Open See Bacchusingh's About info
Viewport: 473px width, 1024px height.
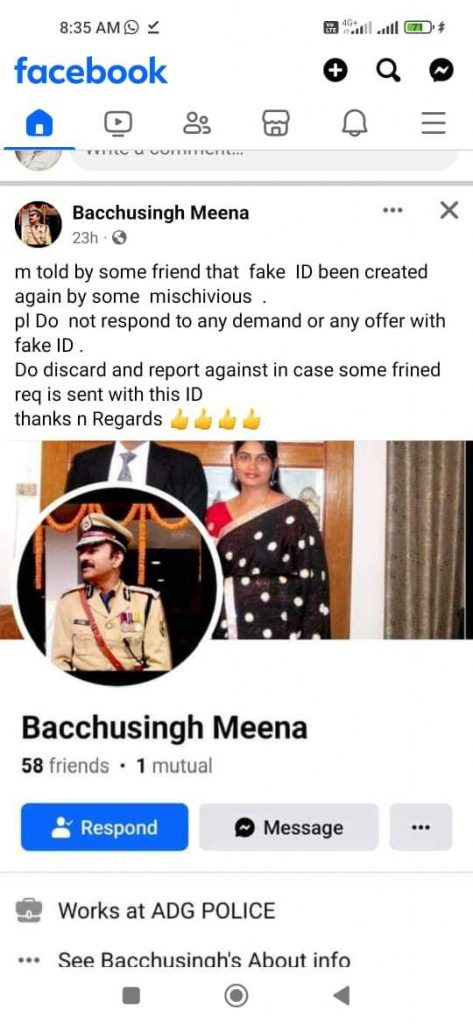click(x=204, y=960)
